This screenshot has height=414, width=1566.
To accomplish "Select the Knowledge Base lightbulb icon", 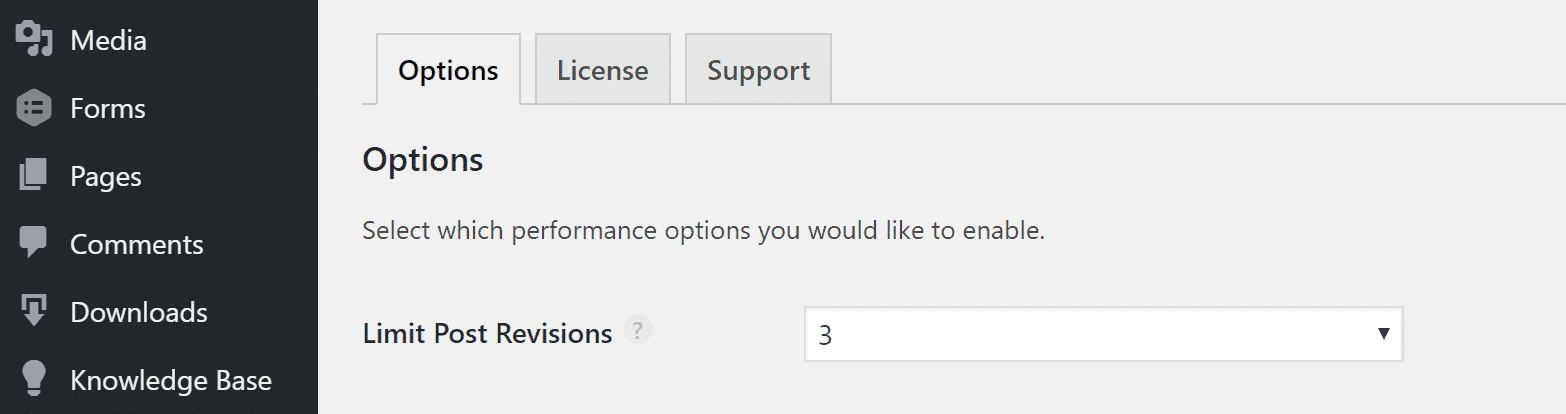I will coord(34,380).
